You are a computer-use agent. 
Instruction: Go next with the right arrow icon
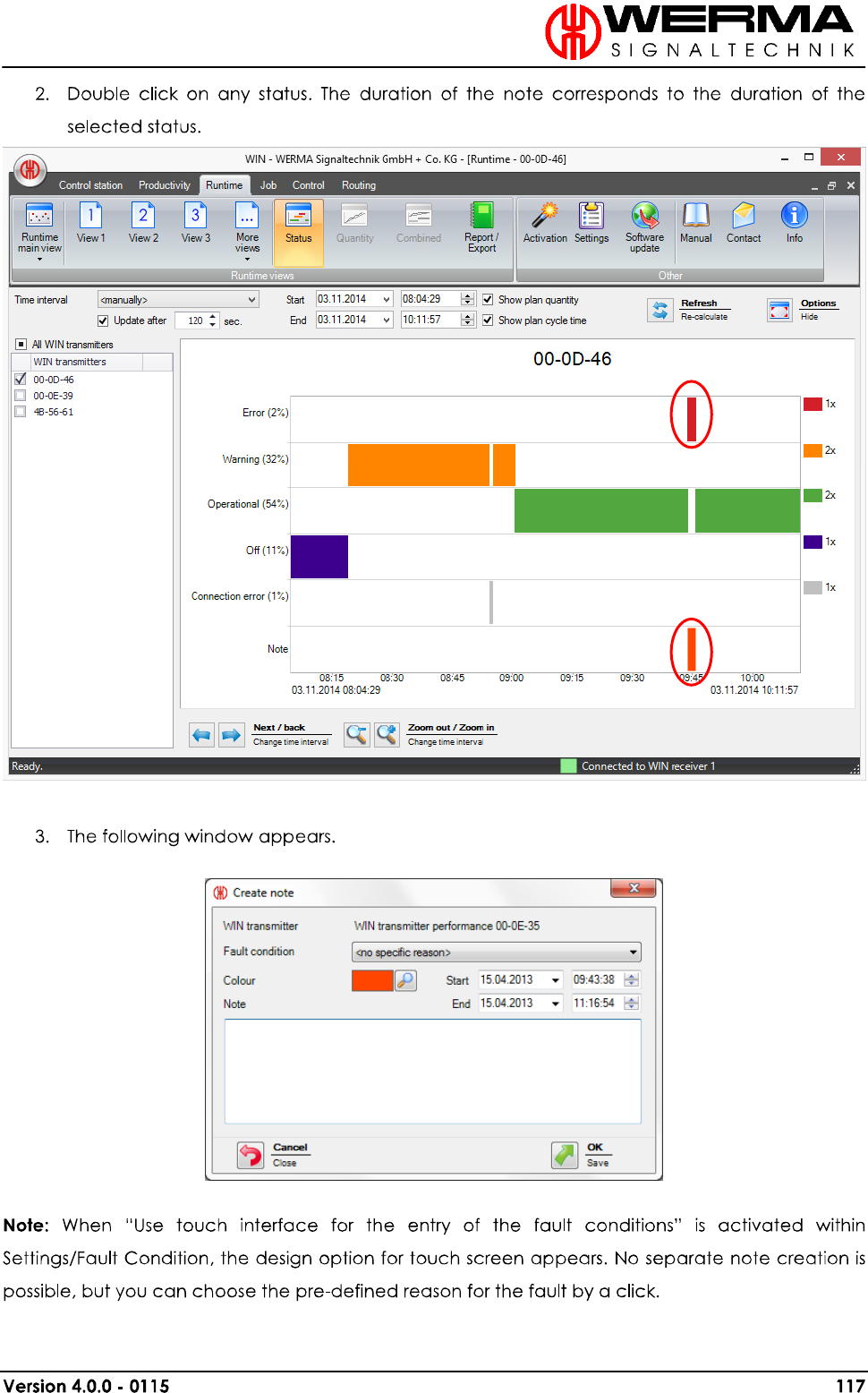(232, 735)
